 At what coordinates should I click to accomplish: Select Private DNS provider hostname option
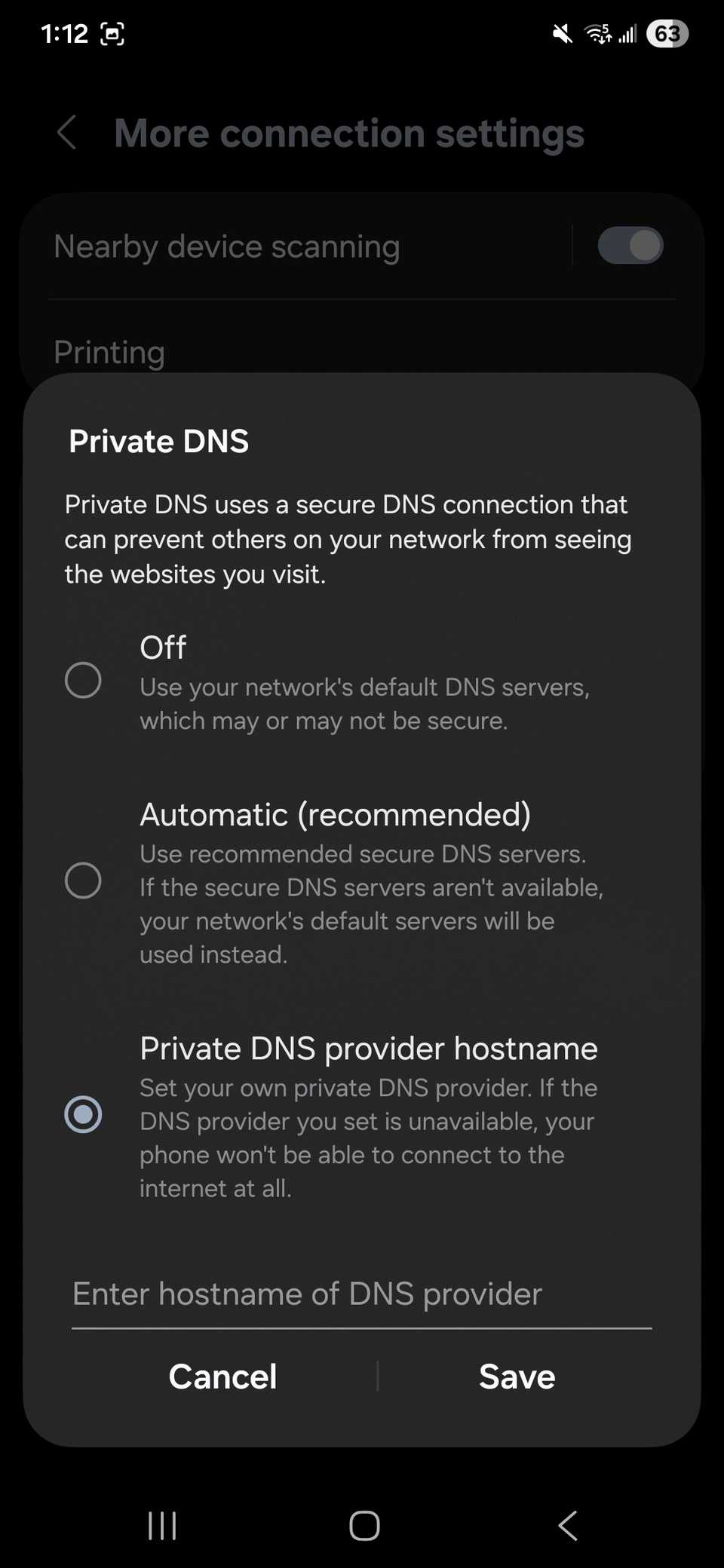pos(84,1114)
